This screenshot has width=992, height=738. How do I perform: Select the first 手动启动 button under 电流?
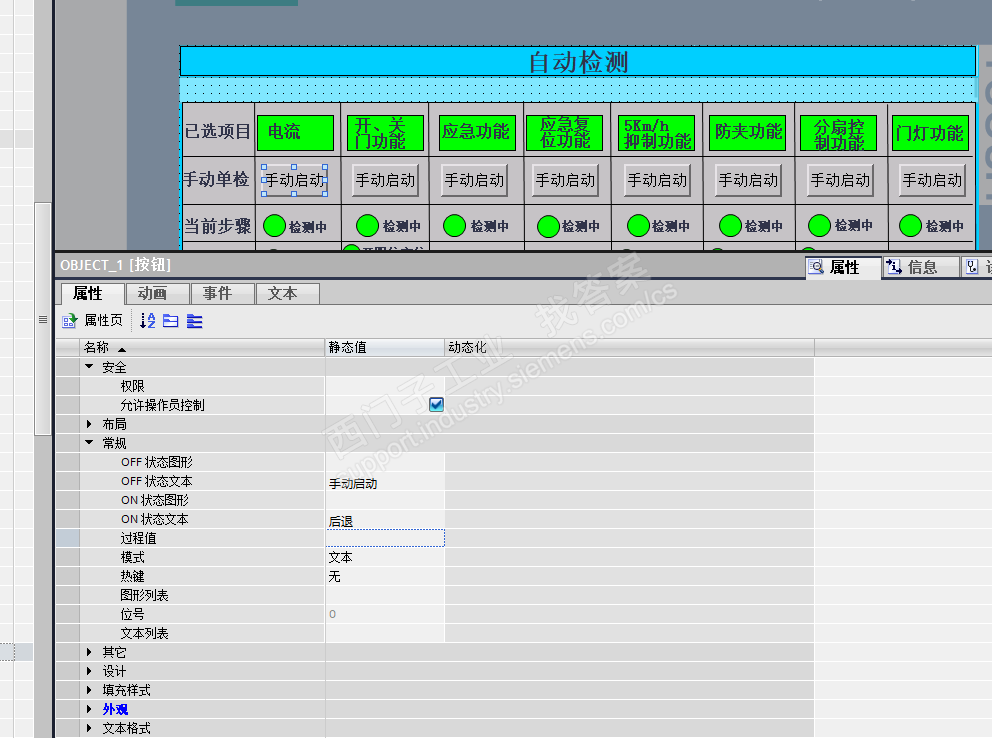tap(294, 180)
